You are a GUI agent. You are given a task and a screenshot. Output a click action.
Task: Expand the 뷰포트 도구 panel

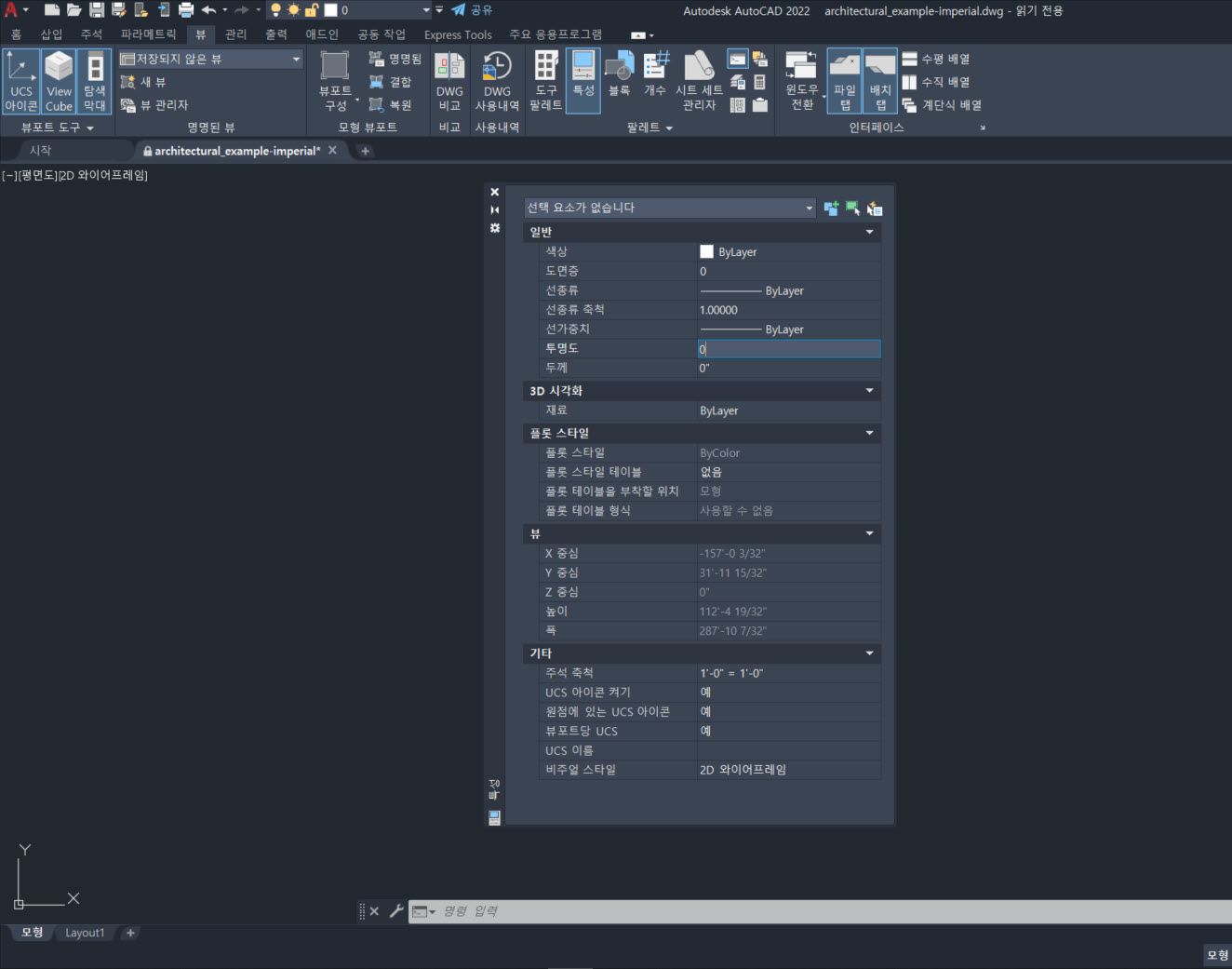tap(58, 128)
